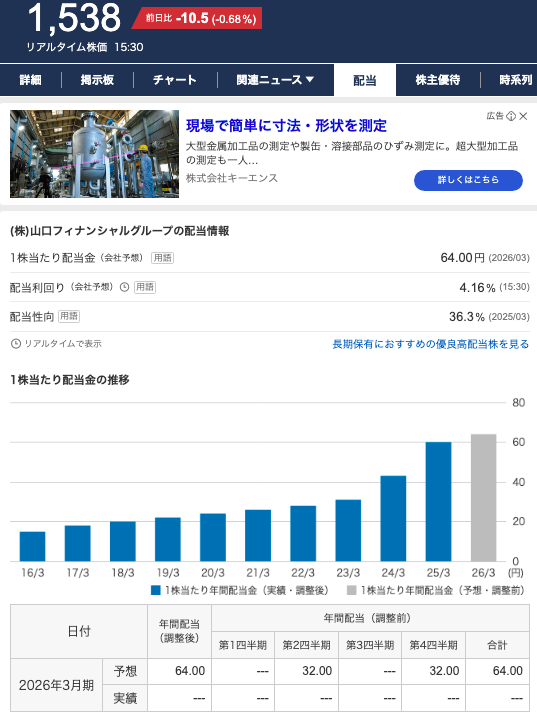This screenshot has height=717, width=537.
Task: Go to the チャート tab
Action: click(175, 80)
